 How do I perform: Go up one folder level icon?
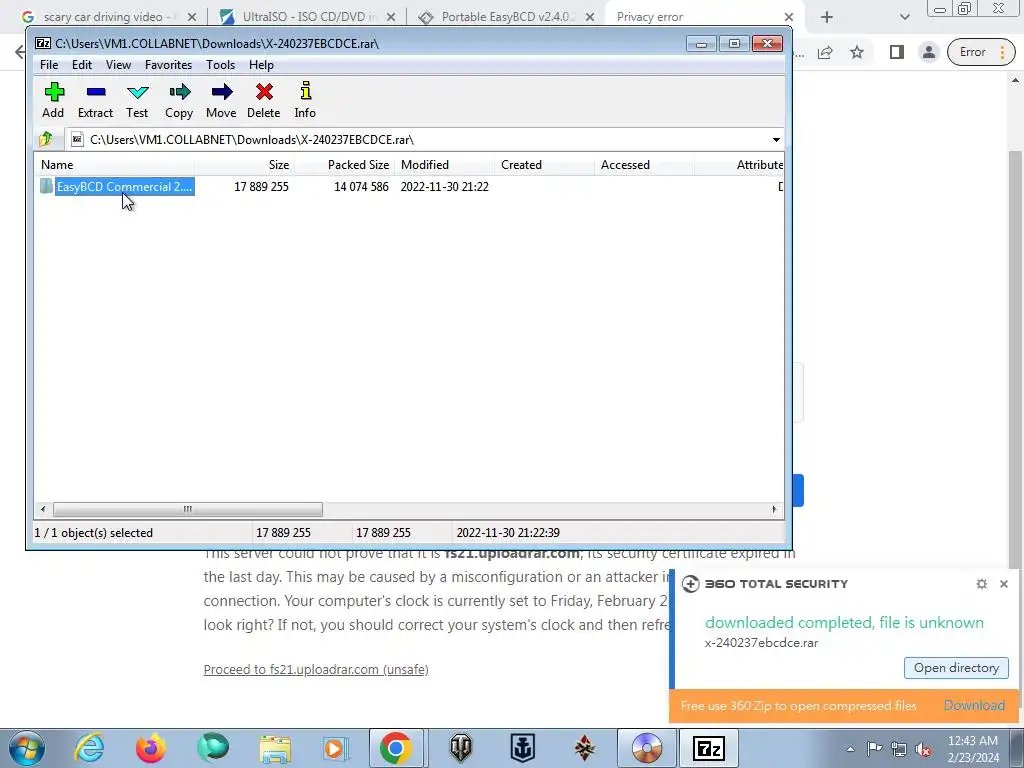point(46,139)
